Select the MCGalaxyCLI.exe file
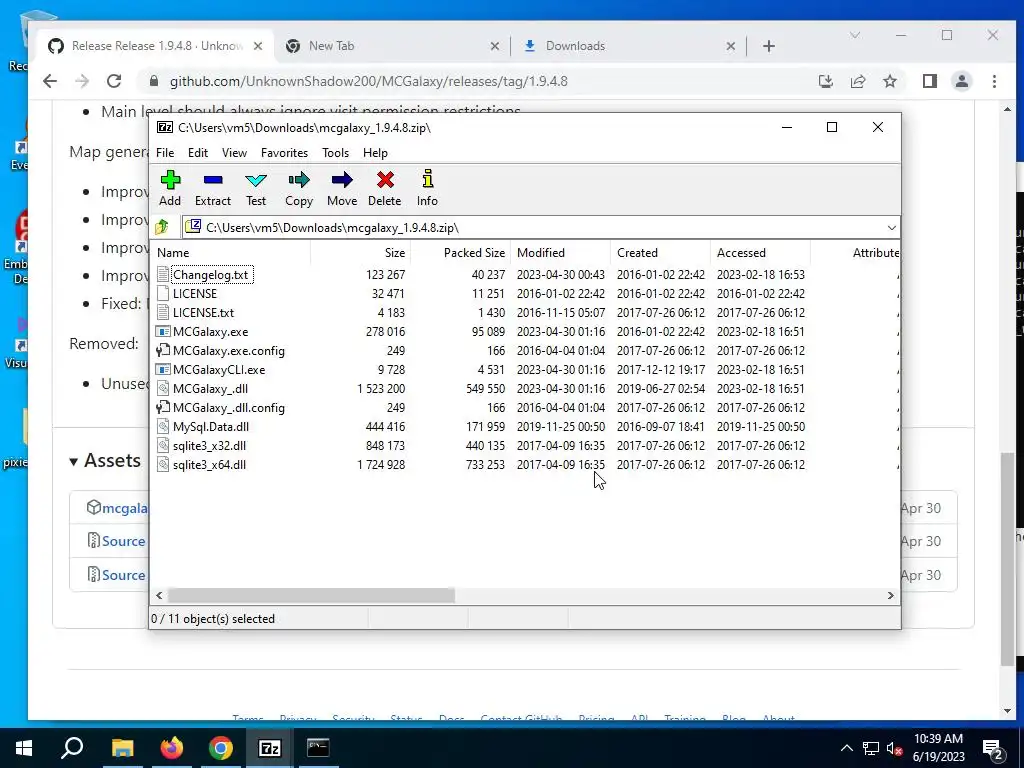Image resolution: width=1024 pixels, height=768 pixels. click(219, 370)
